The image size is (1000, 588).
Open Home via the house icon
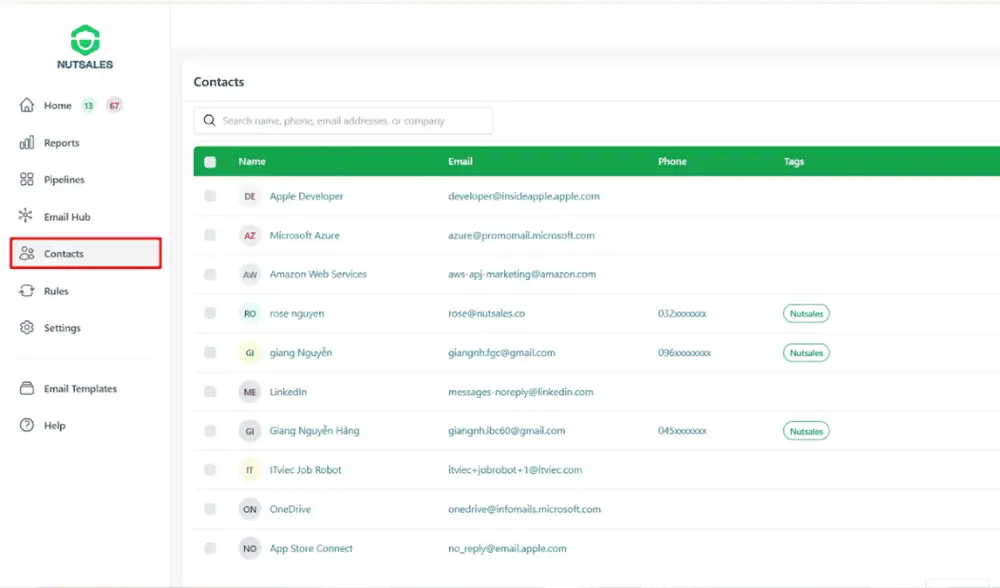27,105
